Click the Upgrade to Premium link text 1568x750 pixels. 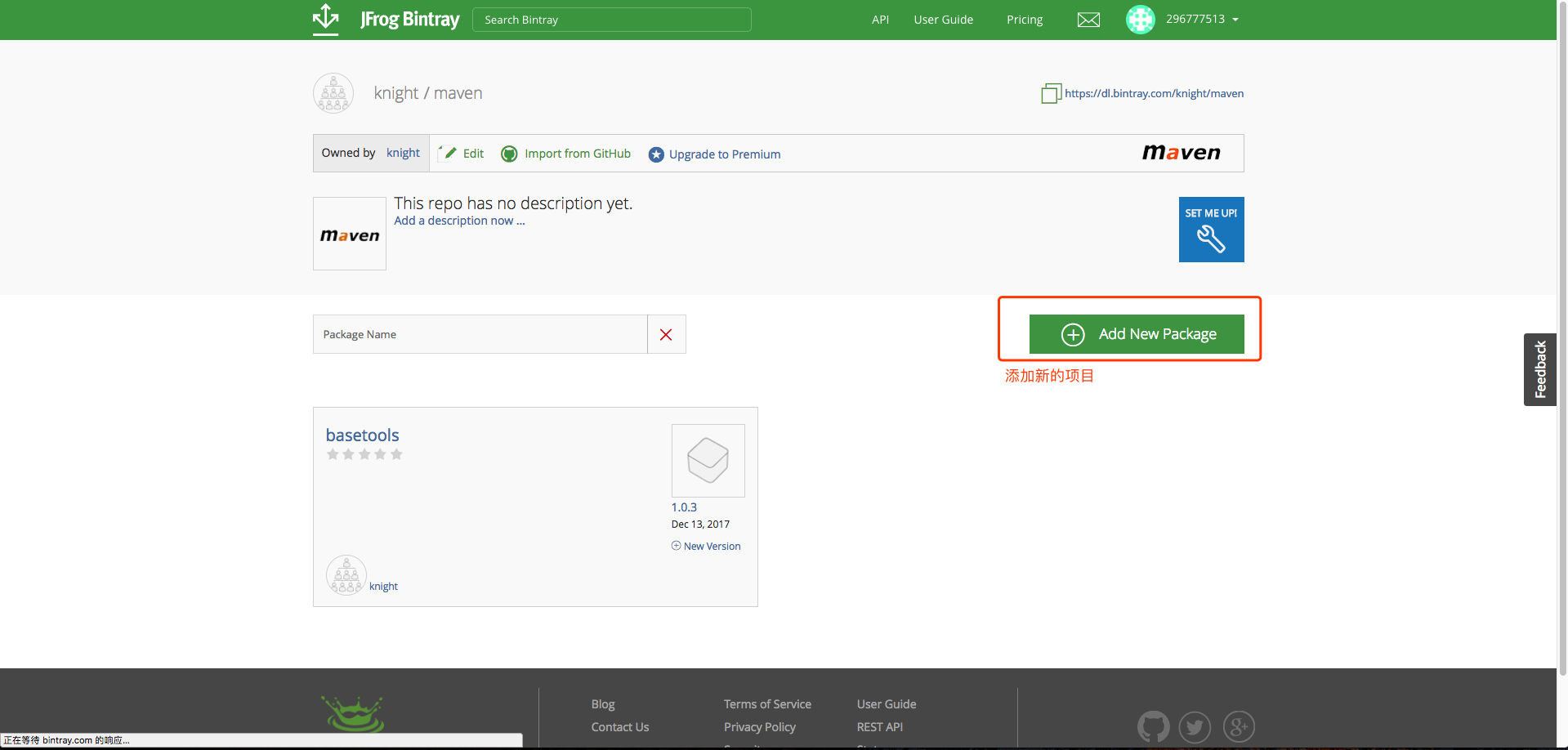point(725,154)
